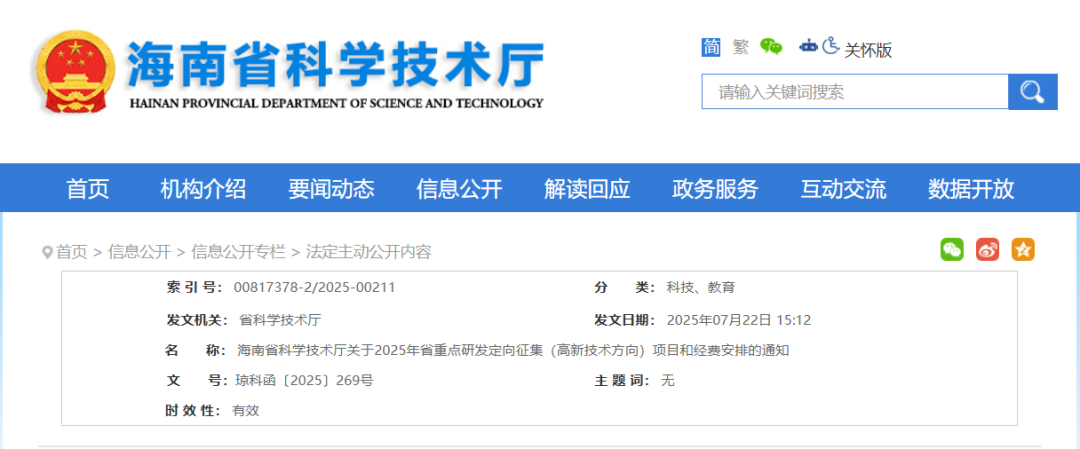The width and height of the screenshot is (1080, 449).
Task: Open the robot assistant icon
Action: coord(808,47)
